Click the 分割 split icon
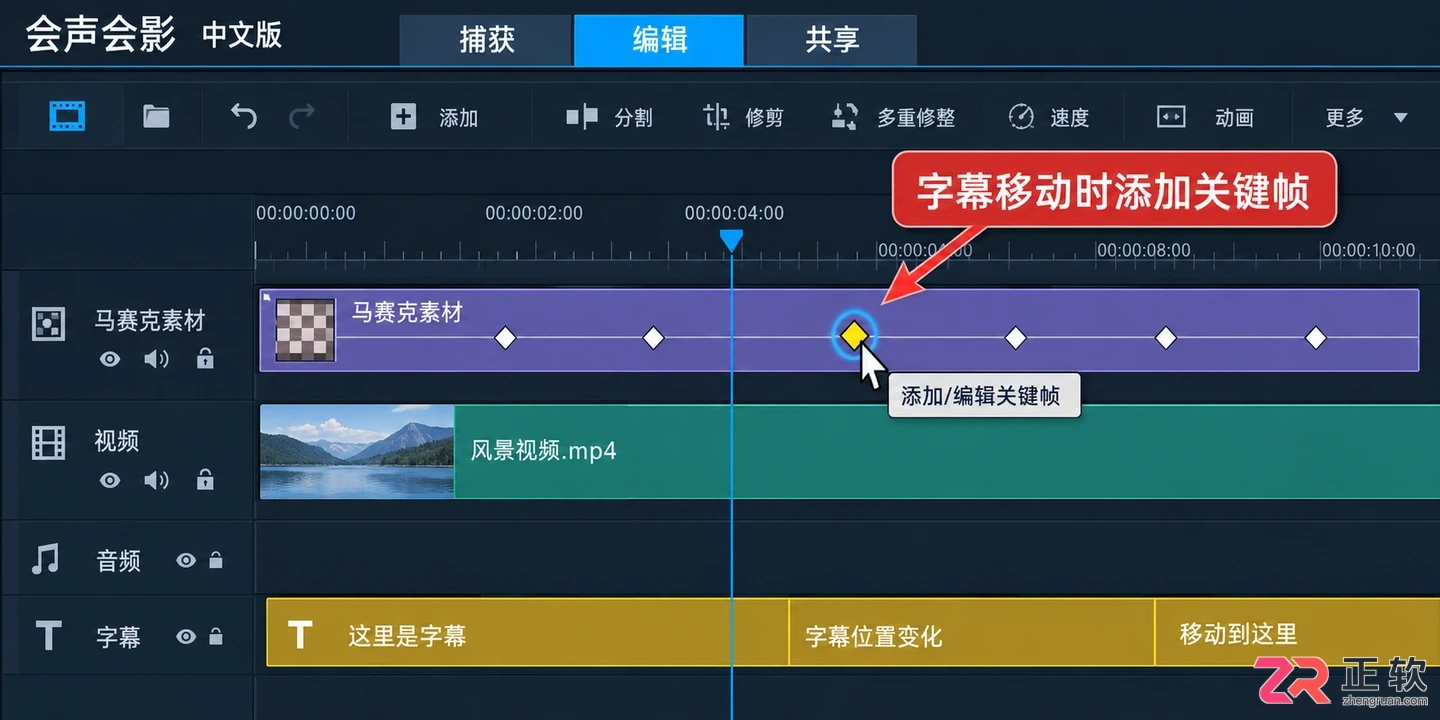 pyautogui.click(x=582, y=117)
